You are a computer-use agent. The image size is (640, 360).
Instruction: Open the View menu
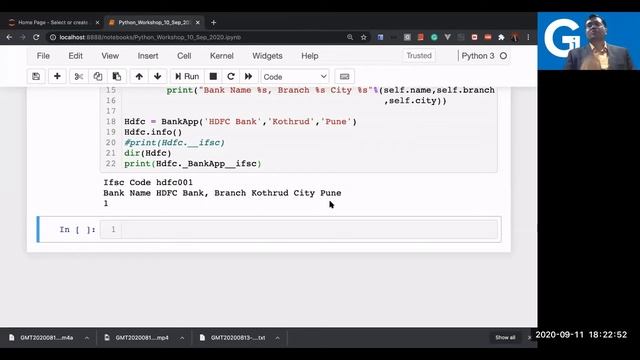[110, 56]
